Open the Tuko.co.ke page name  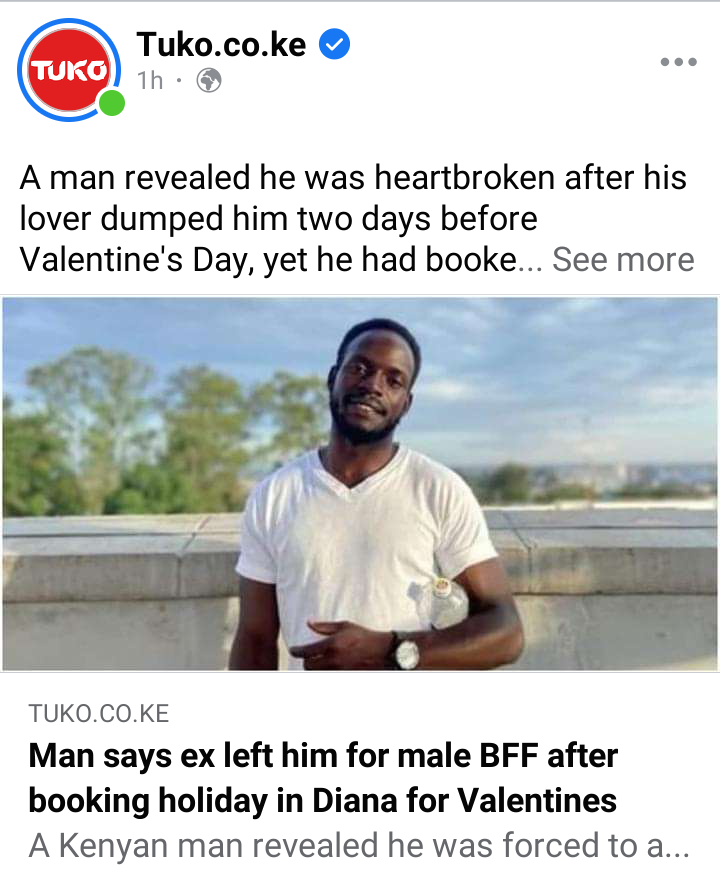pyautogui.click(x=221, y=44)
